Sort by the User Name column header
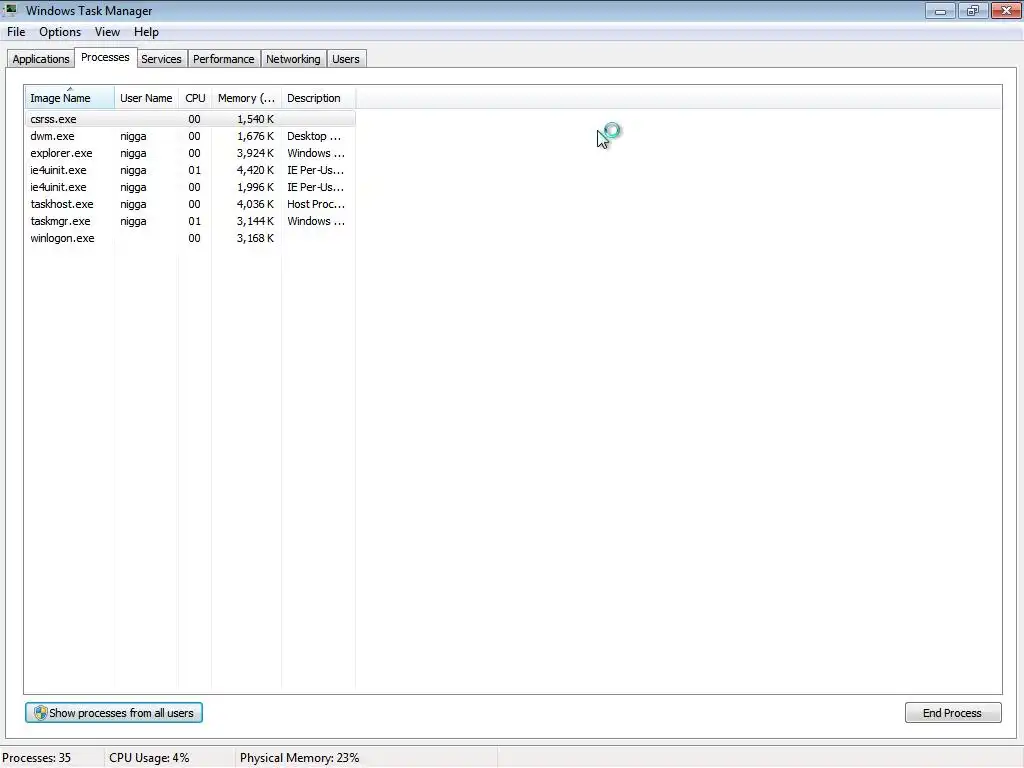Screen dimensions: 1024x768 coord(146,98)
